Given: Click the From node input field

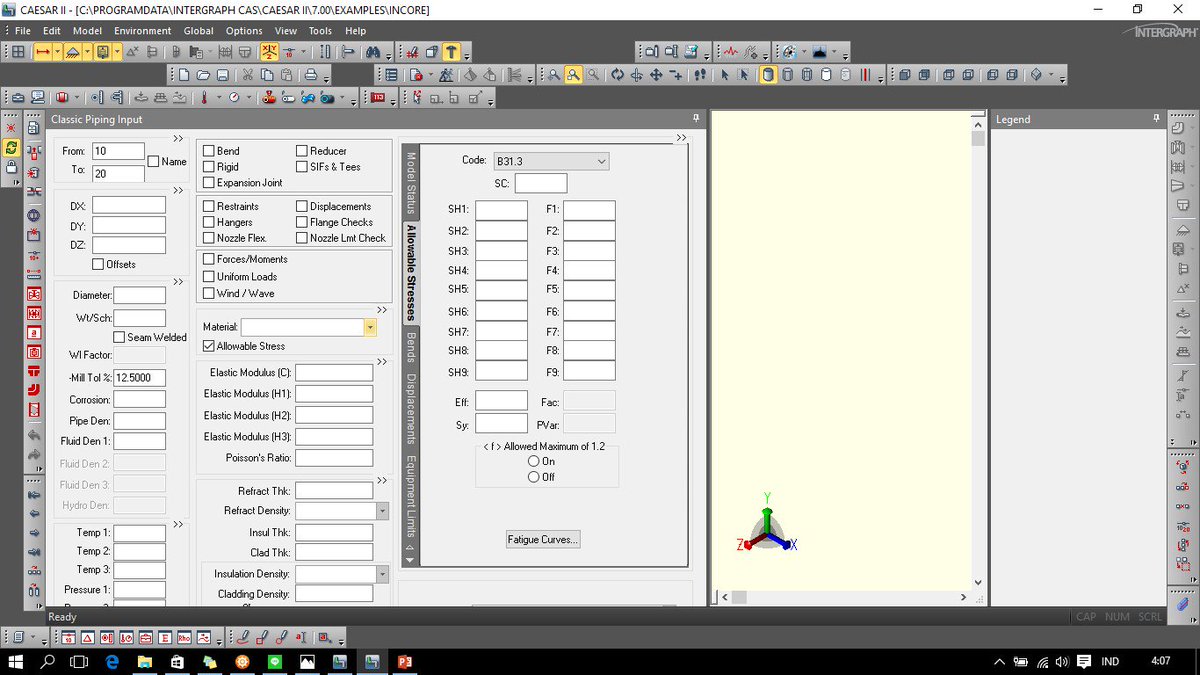Looking at the screenshot, I should point(118,151).
